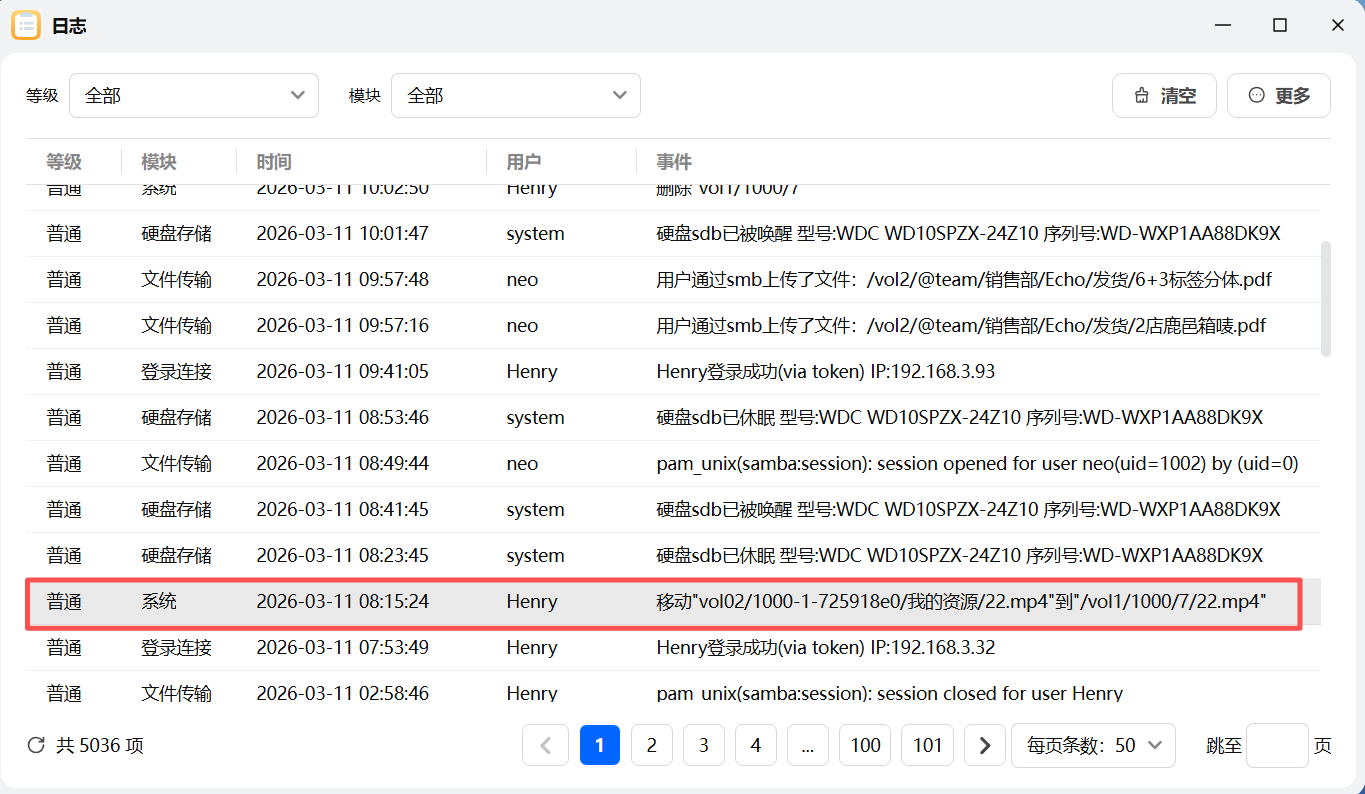Click the 时间 column header

[x=274, y=162]
